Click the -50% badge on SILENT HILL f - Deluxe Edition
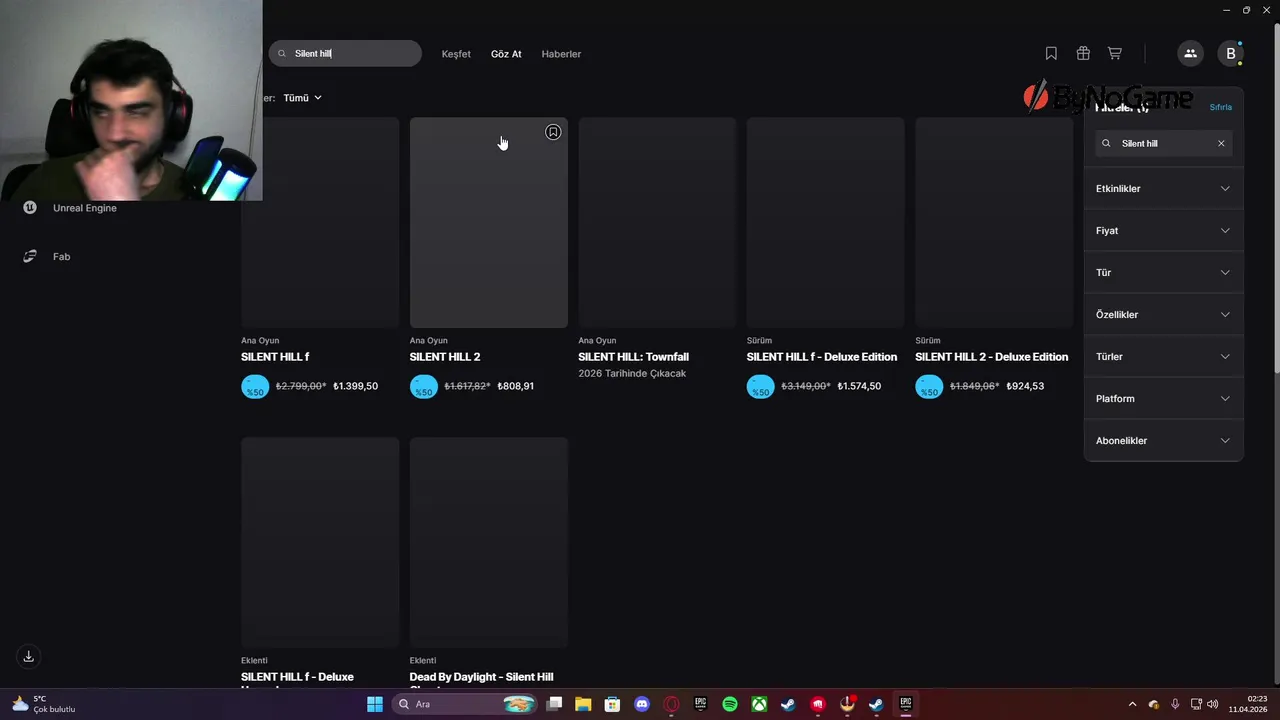The height and width of the screenshot is (720, 1280). (761, 387)
